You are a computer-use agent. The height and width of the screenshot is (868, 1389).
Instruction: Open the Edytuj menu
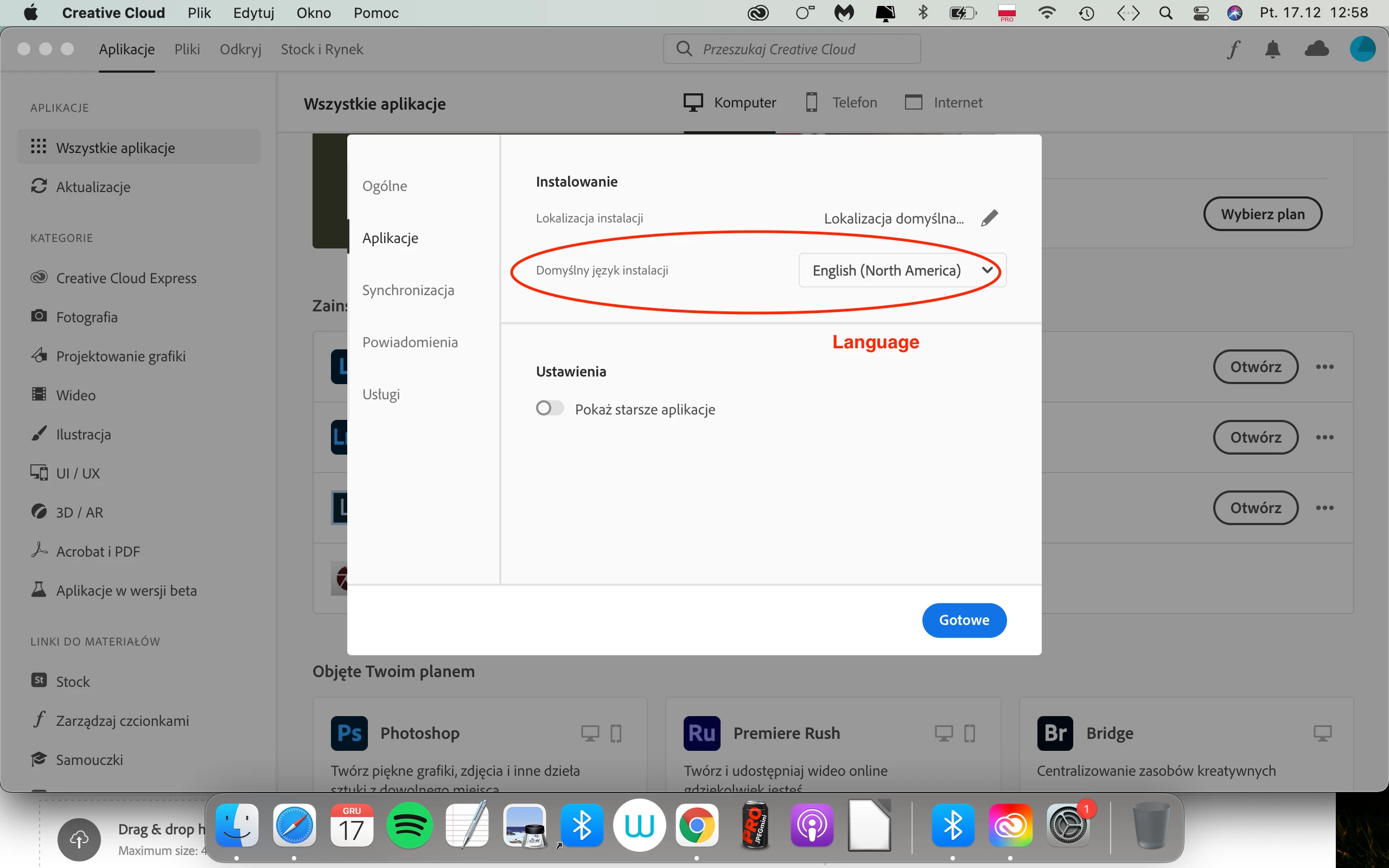coord(253,12)
